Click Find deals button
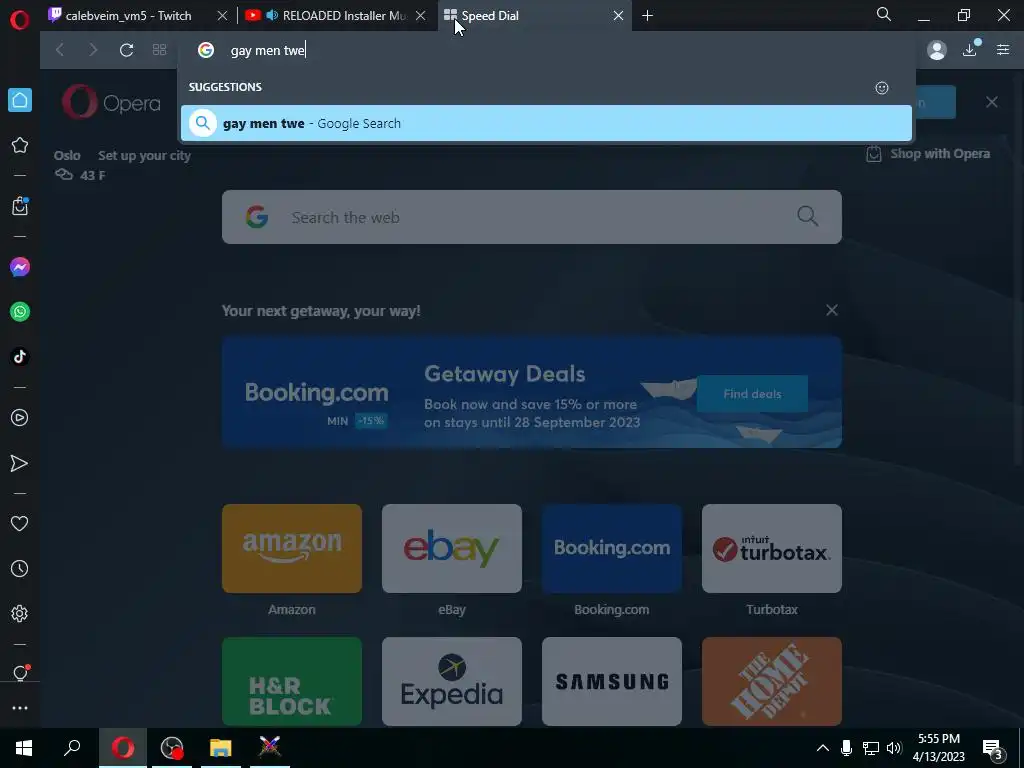Viewport: 1024px width, 768px height. click(x=752, y=394)
